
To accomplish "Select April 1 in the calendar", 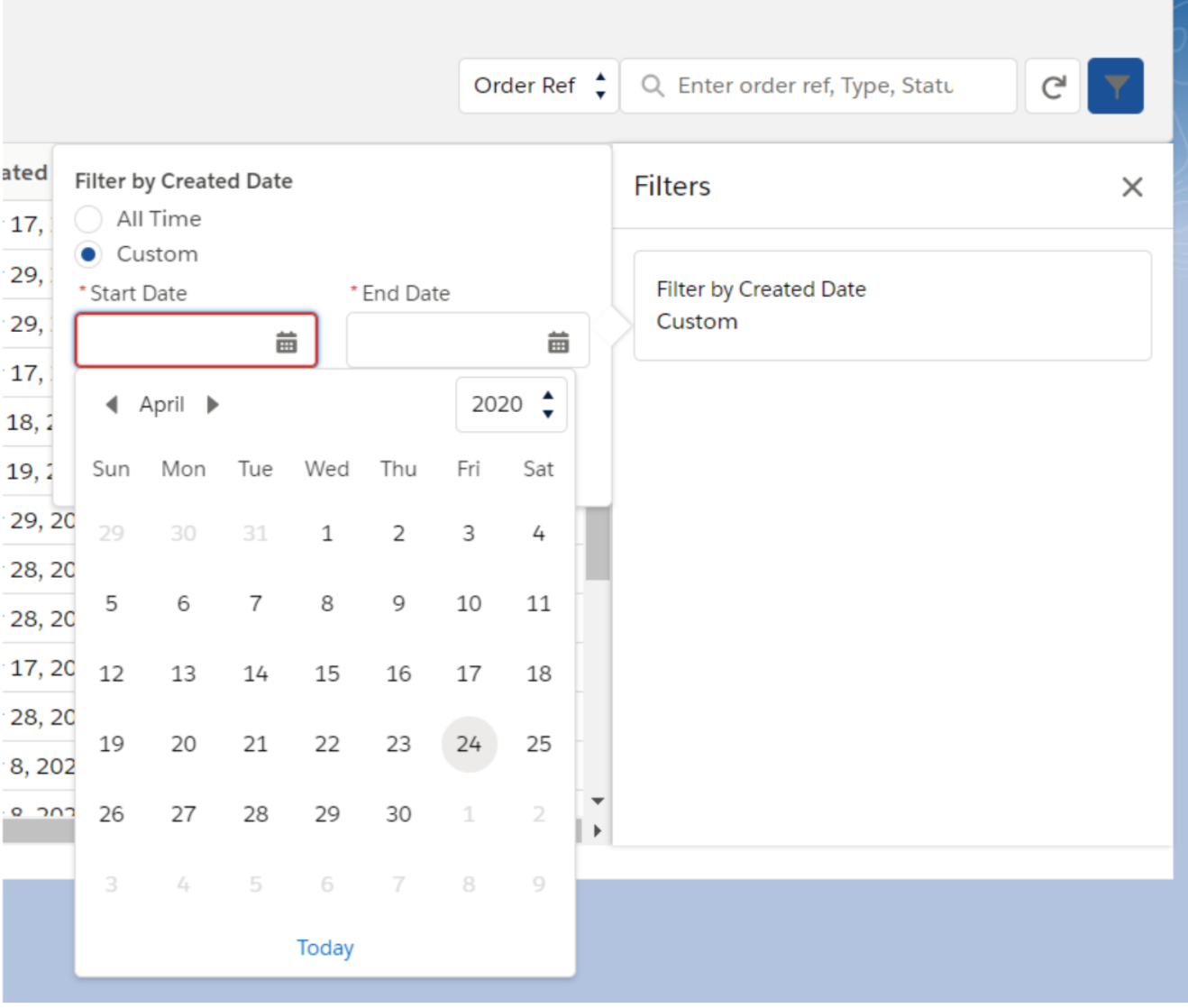I will pos(326,533).
